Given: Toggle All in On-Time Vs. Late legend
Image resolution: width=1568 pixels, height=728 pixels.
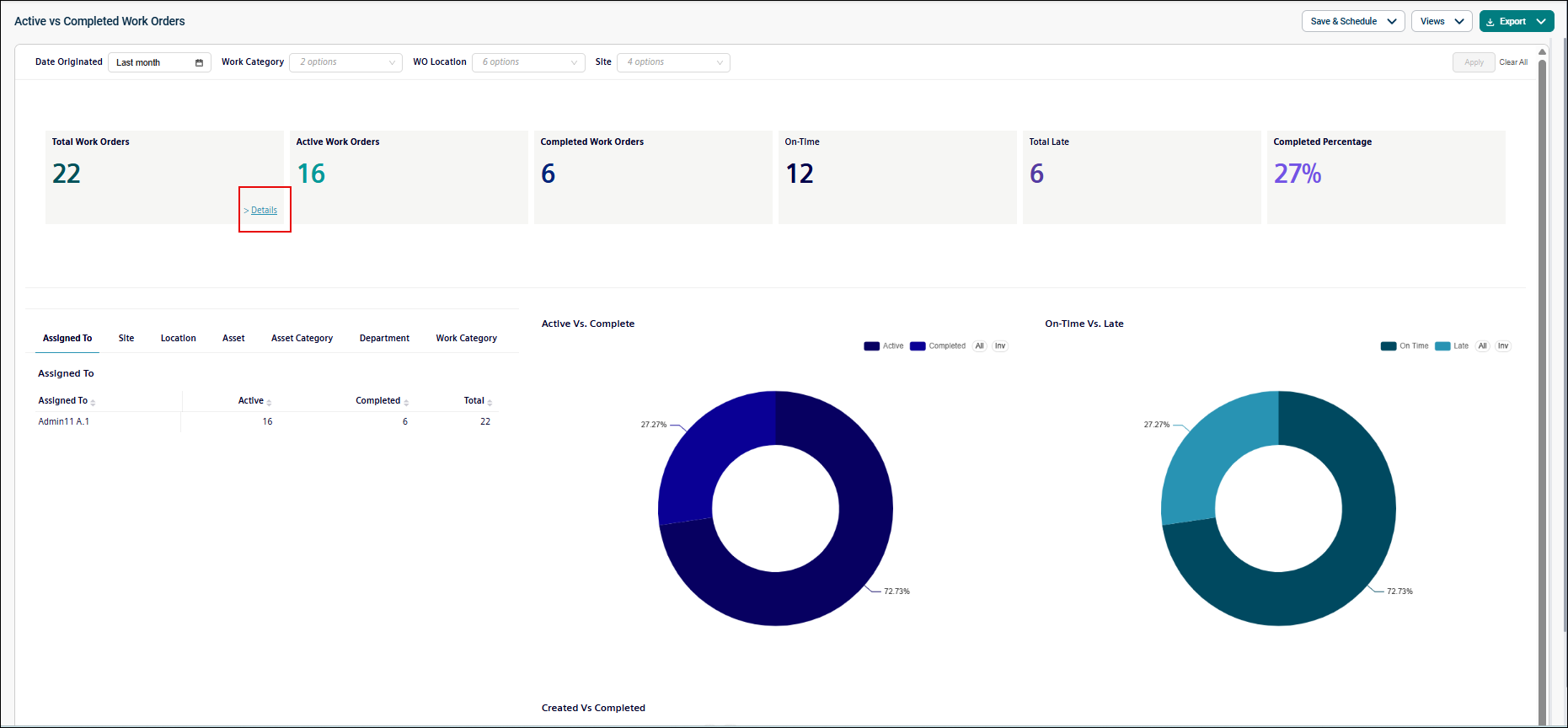Looking at the screenshot, I should [1483, 346].
